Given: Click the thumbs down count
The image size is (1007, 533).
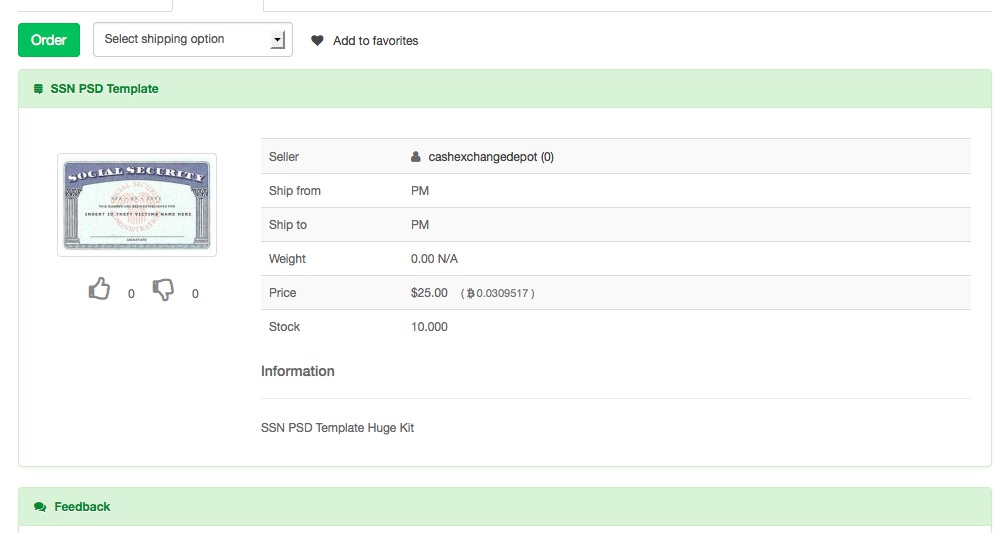Looking at the screenshot, I should (x=195, y=294).
